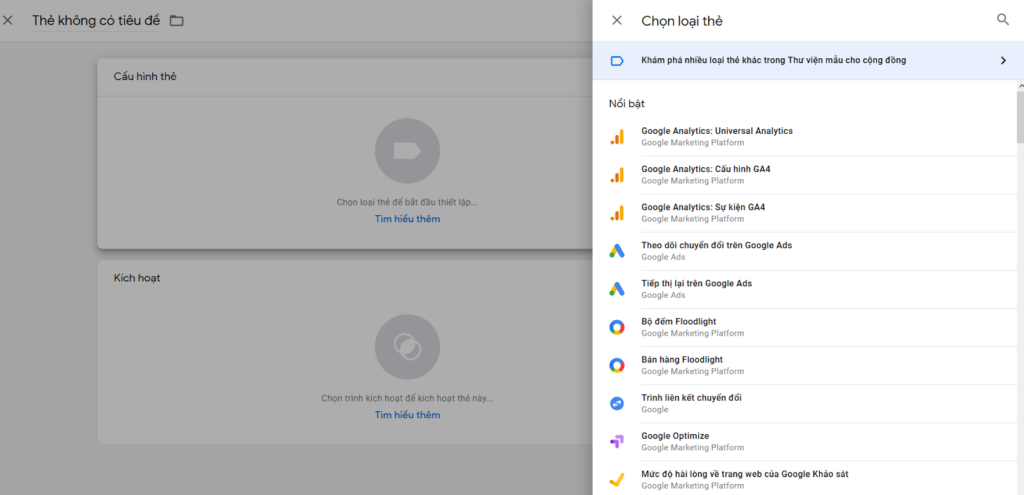Click the Nổi bật section label
This screenshot has height=495, width=1024.
(627, 104)
